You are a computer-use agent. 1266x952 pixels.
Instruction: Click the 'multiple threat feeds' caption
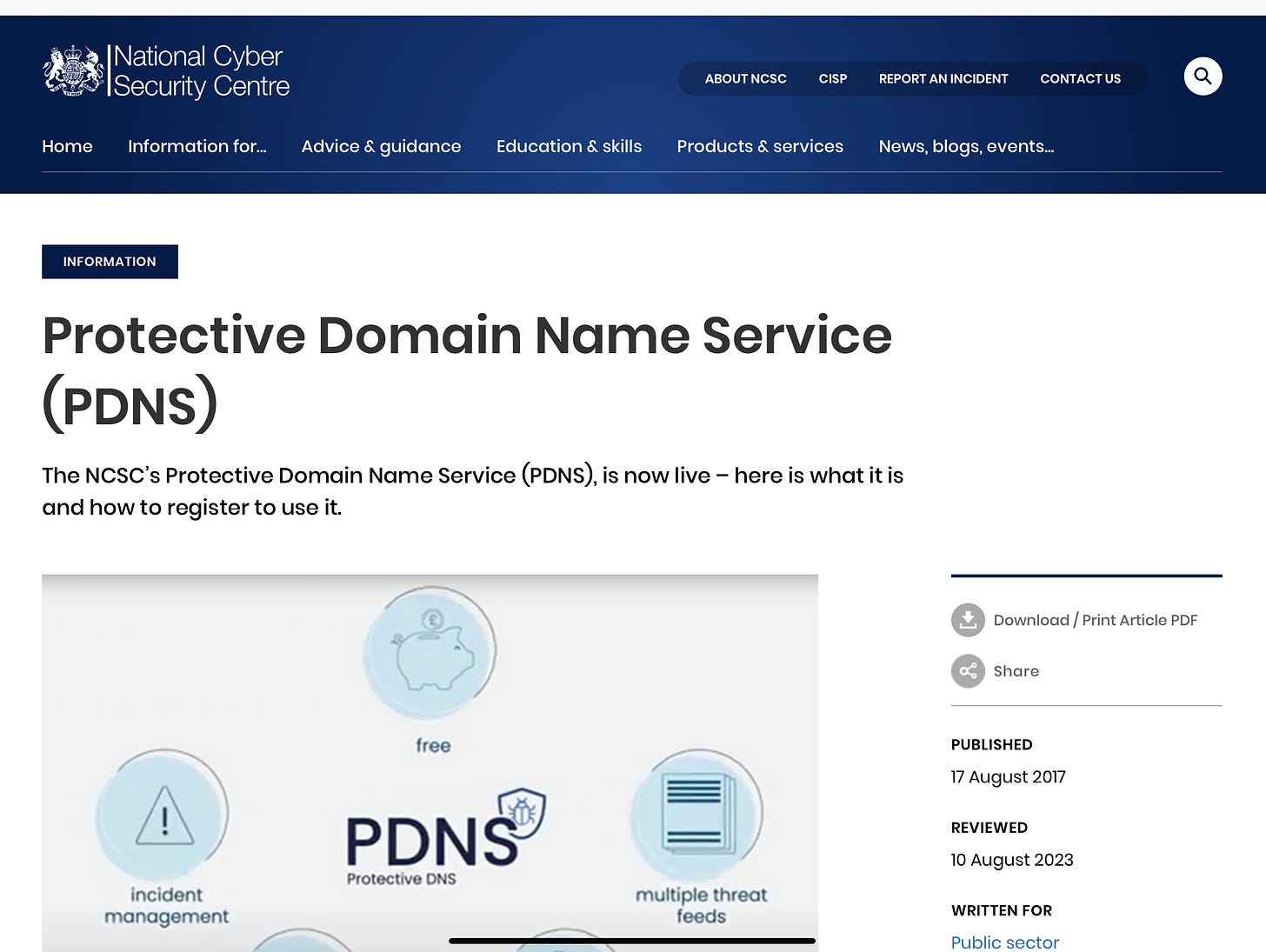[x=701, y=905]
